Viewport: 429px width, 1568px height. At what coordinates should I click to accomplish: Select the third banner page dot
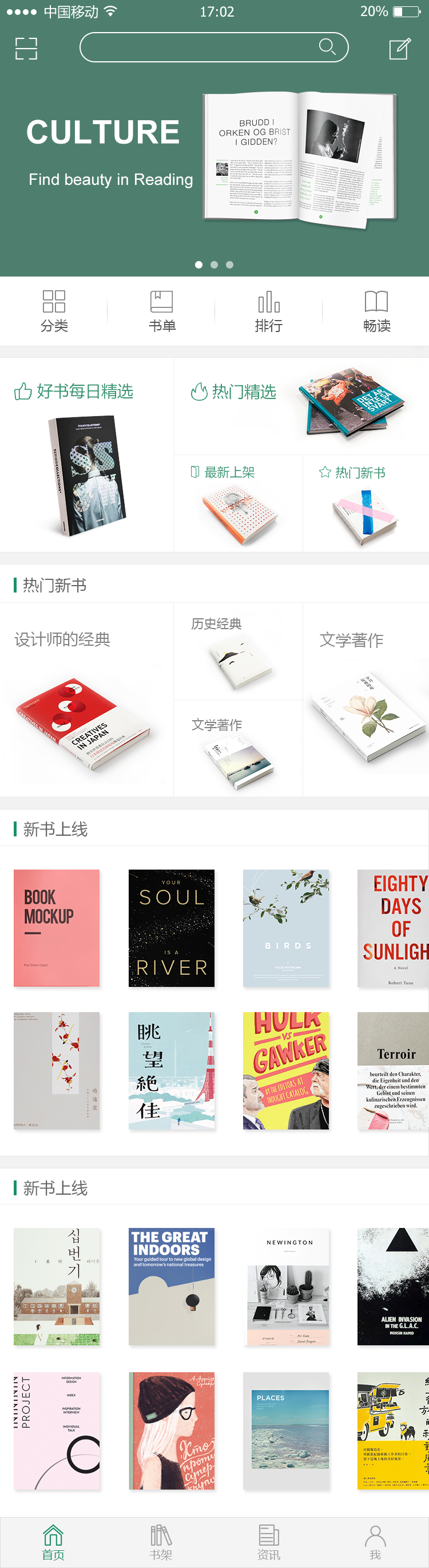pos(229,265)
